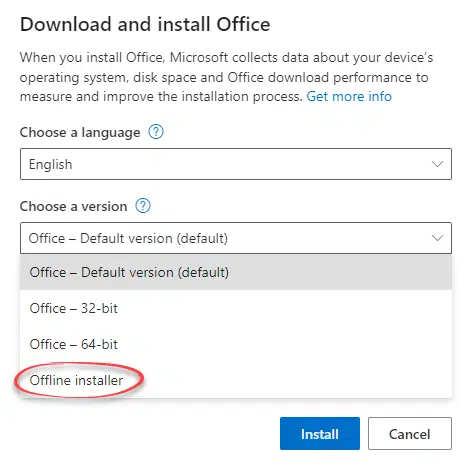
Task: Select highlighted Office – Default version list option
Action: click(x=236, y=272)
